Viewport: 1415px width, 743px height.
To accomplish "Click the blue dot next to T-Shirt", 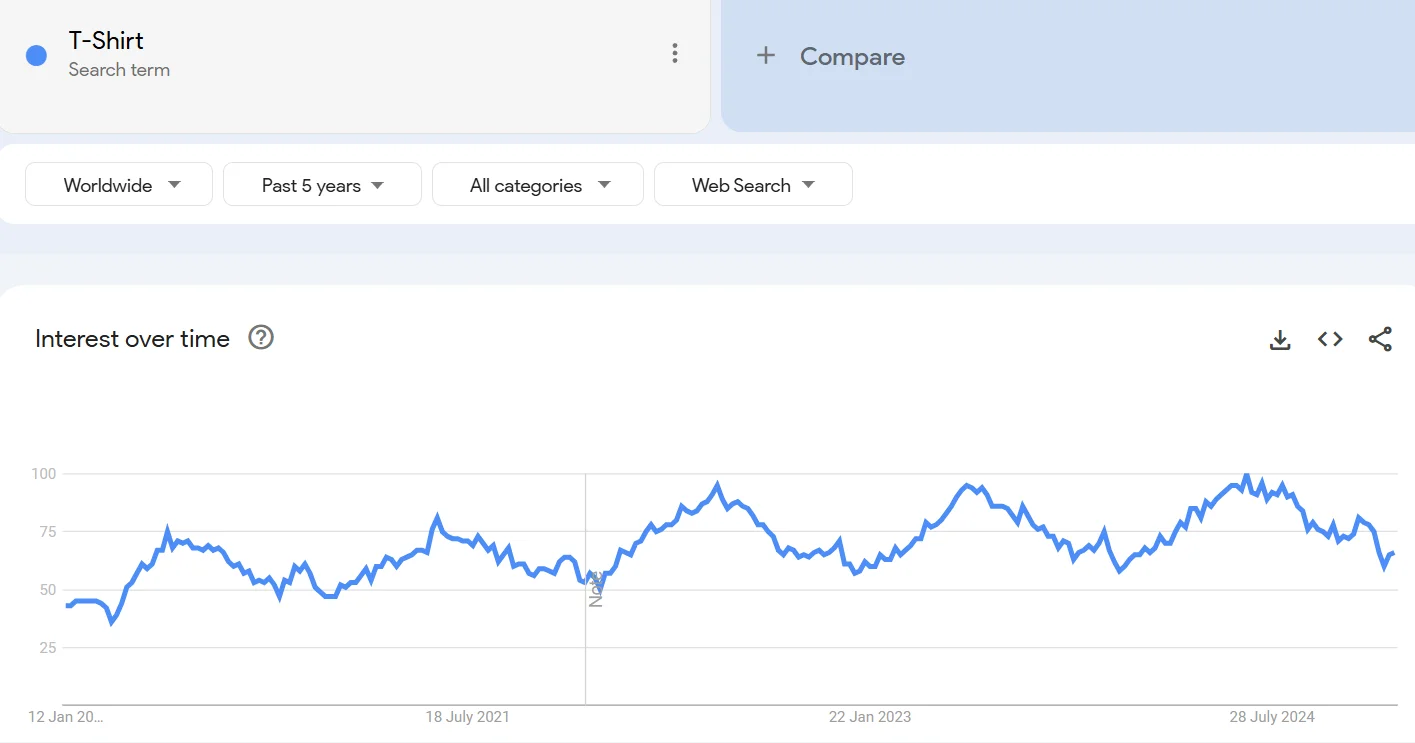I will (37, 56).
